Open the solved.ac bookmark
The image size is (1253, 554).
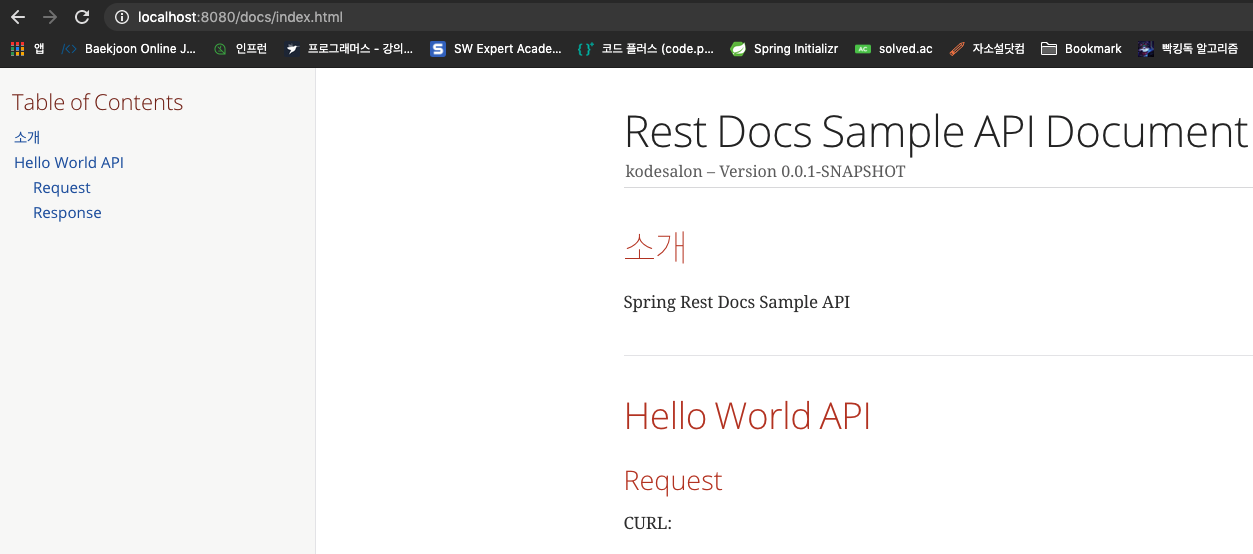point(905,48)
